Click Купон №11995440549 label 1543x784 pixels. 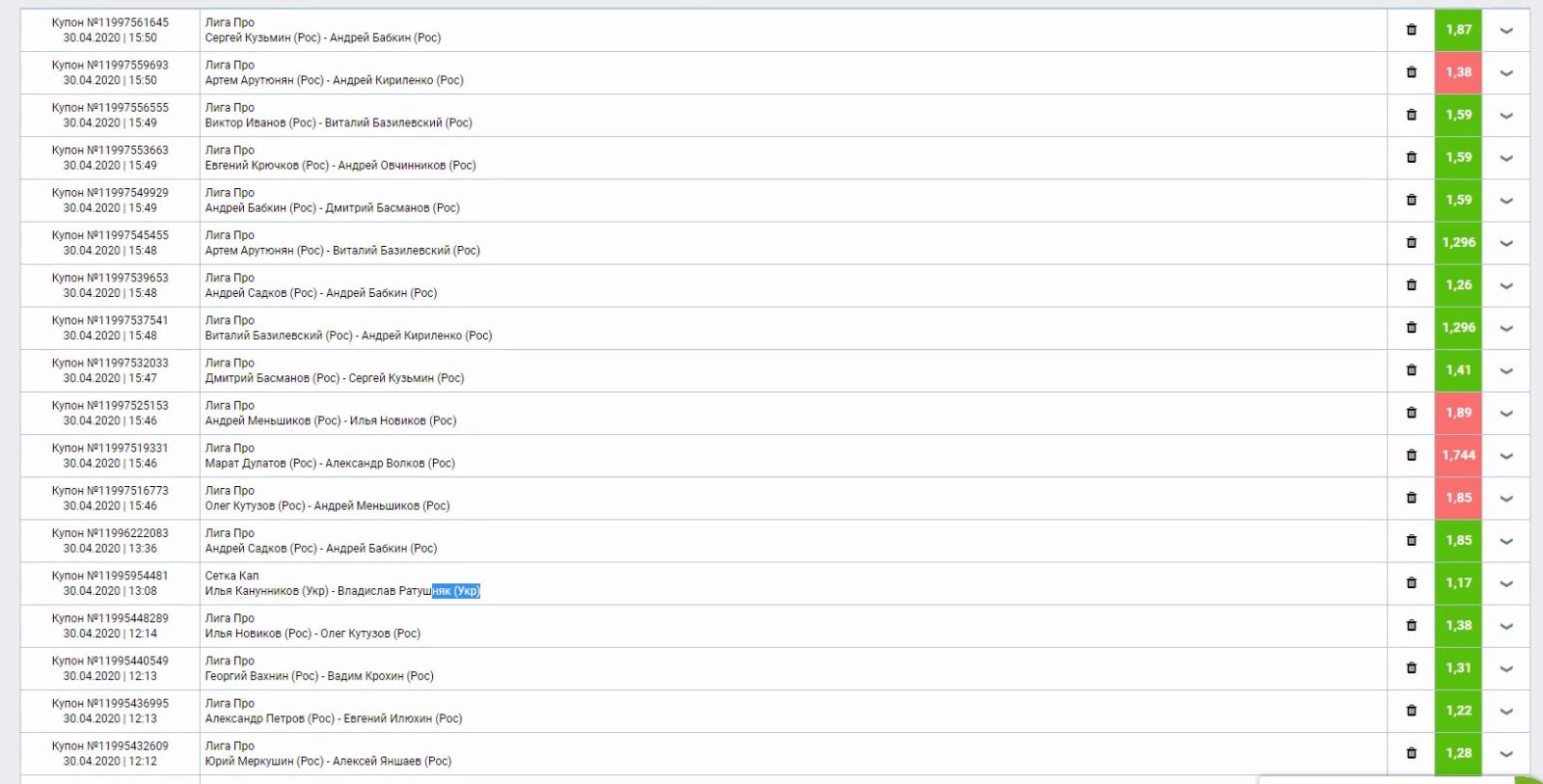pyautogui.click(x=110, y=661)
